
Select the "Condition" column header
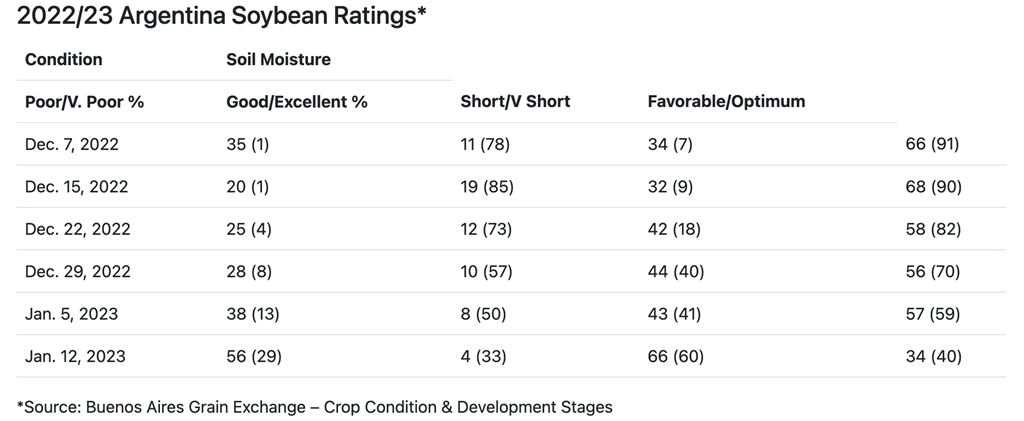64,59
